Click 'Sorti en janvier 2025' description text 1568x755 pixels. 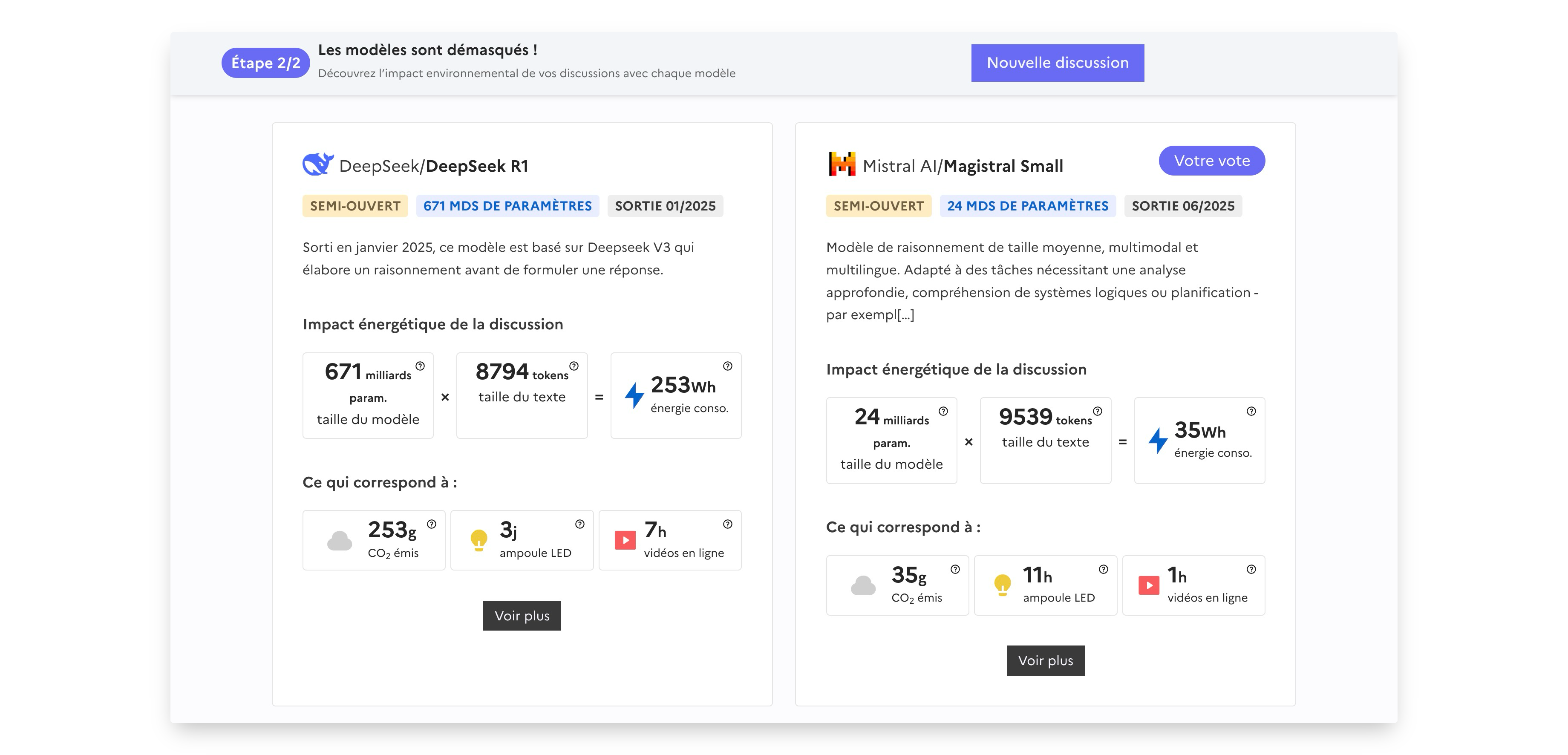tap(499, 258)
